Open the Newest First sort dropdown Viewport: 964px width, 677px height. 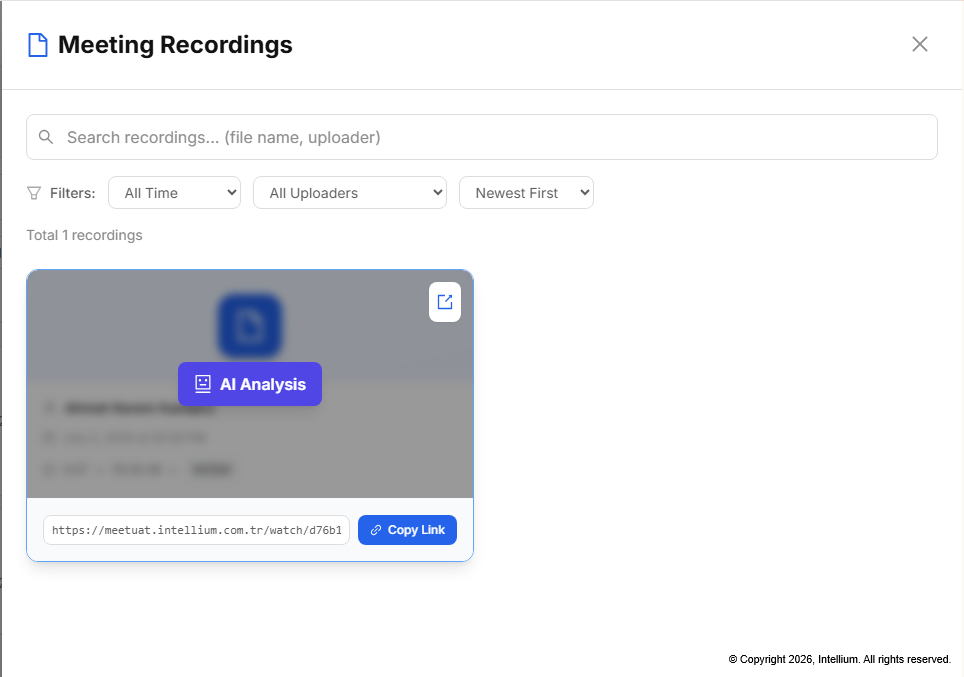526,192
